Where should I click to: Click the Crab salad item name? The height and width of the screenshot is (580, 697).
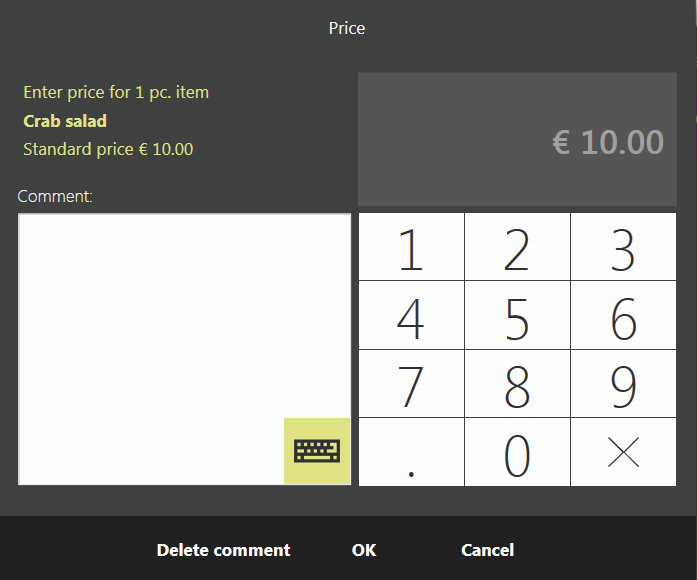65,121
